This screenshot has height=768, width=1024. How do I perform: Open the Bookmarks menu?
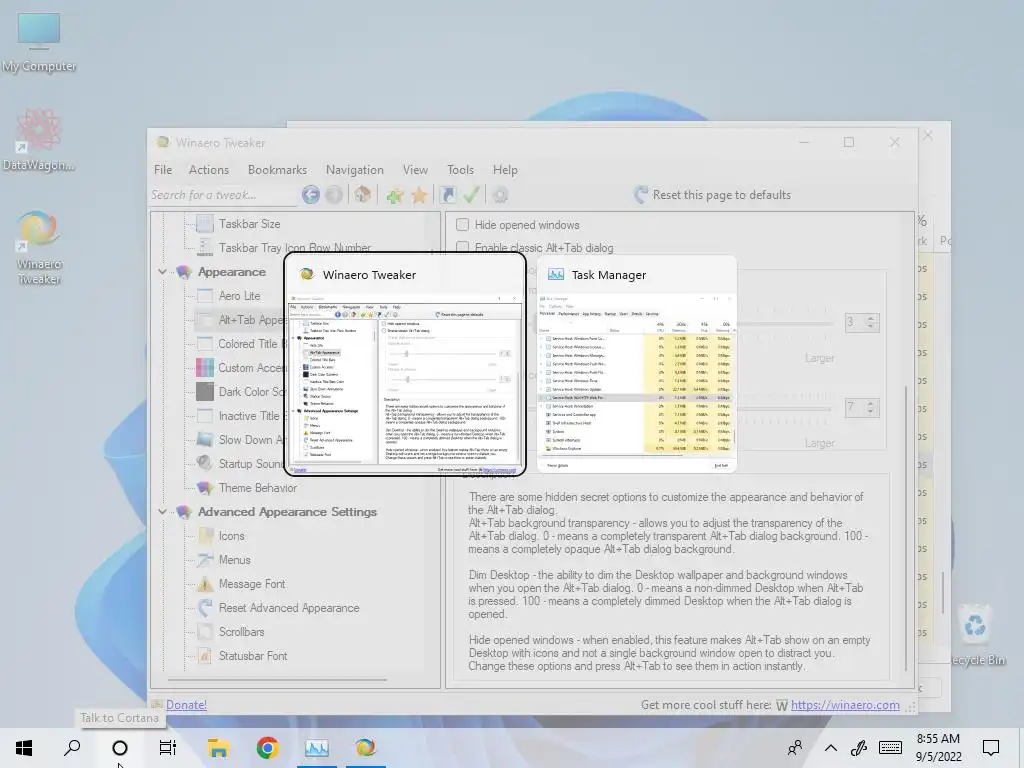coord(278,170)
